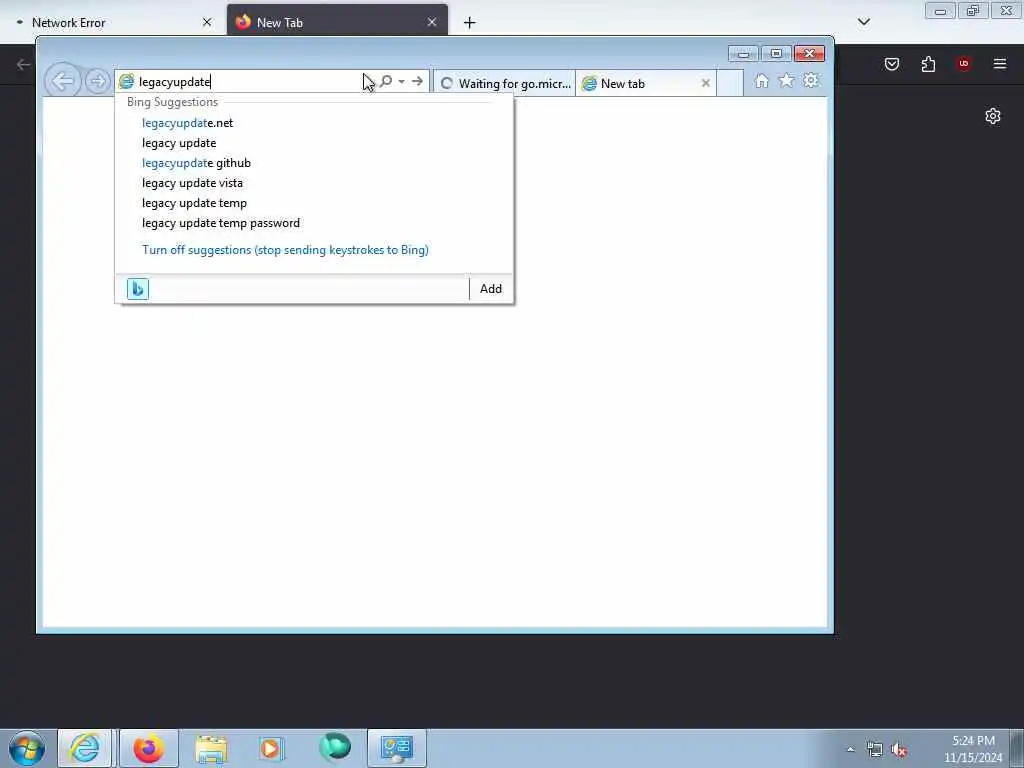This screenshot has height=768, width=1024.
Task: Click the Firefox Pocket save icon
Action: click(x=892, y=64)
